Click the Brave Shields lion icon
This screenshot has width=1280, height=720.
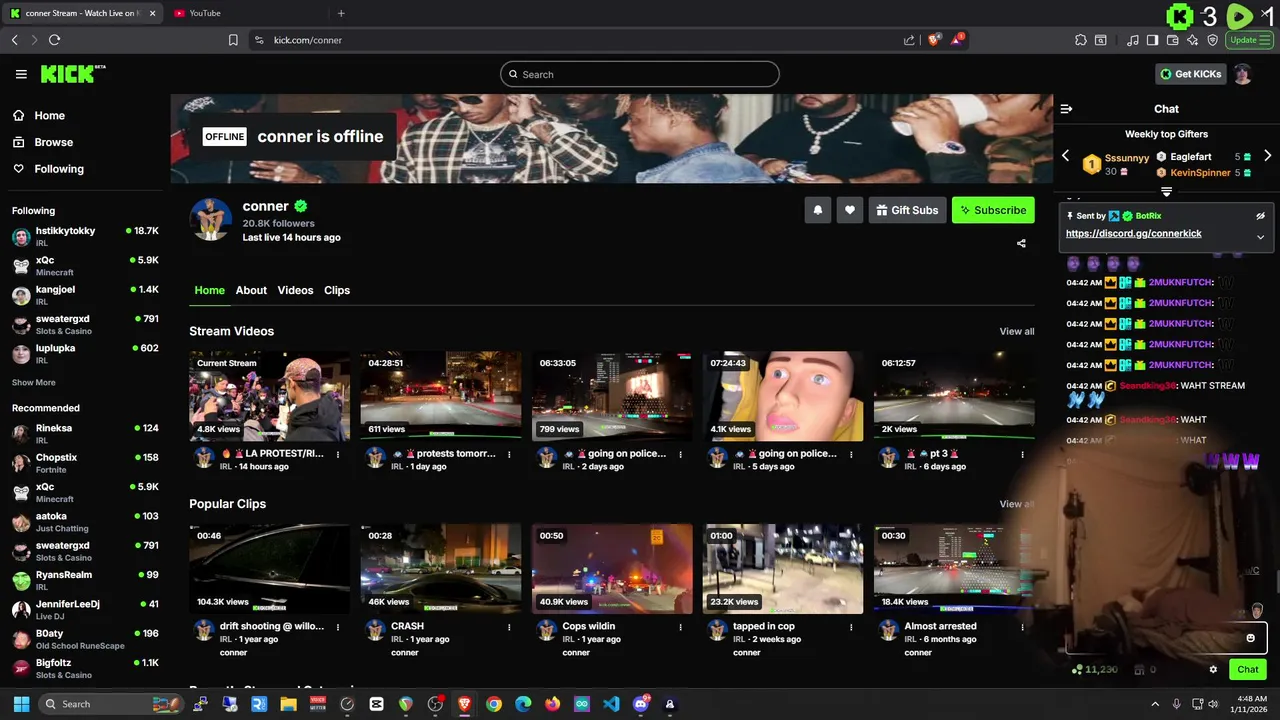(x=934, y=40)
